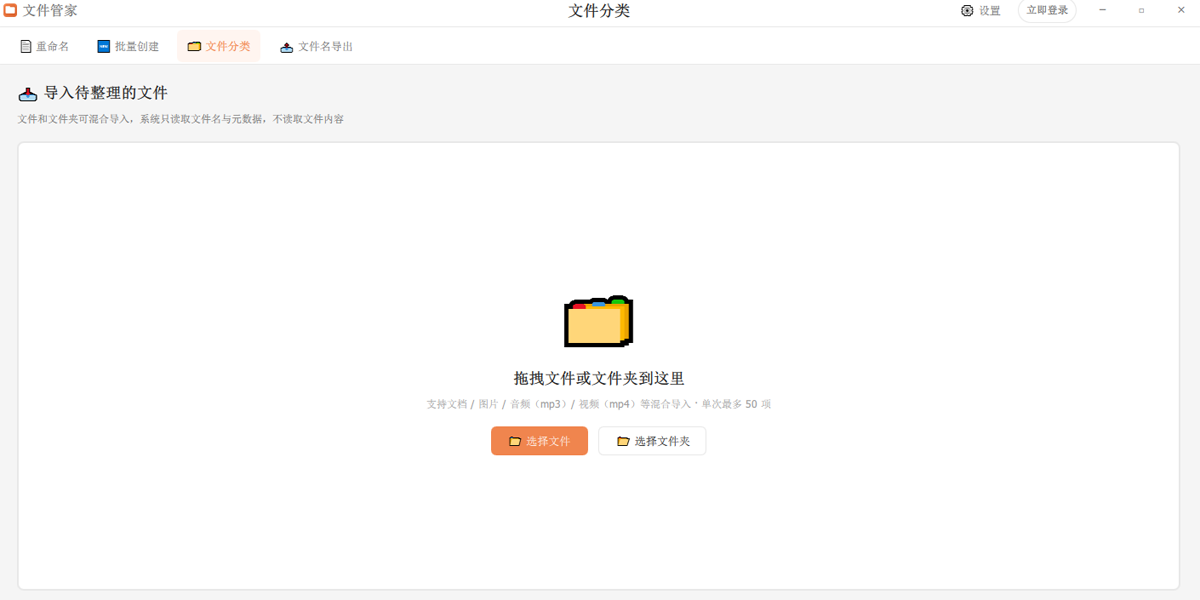Select the 文件分类 tab
The height and width of the screenshot is (600, 1200).
[x=219, y=46]
